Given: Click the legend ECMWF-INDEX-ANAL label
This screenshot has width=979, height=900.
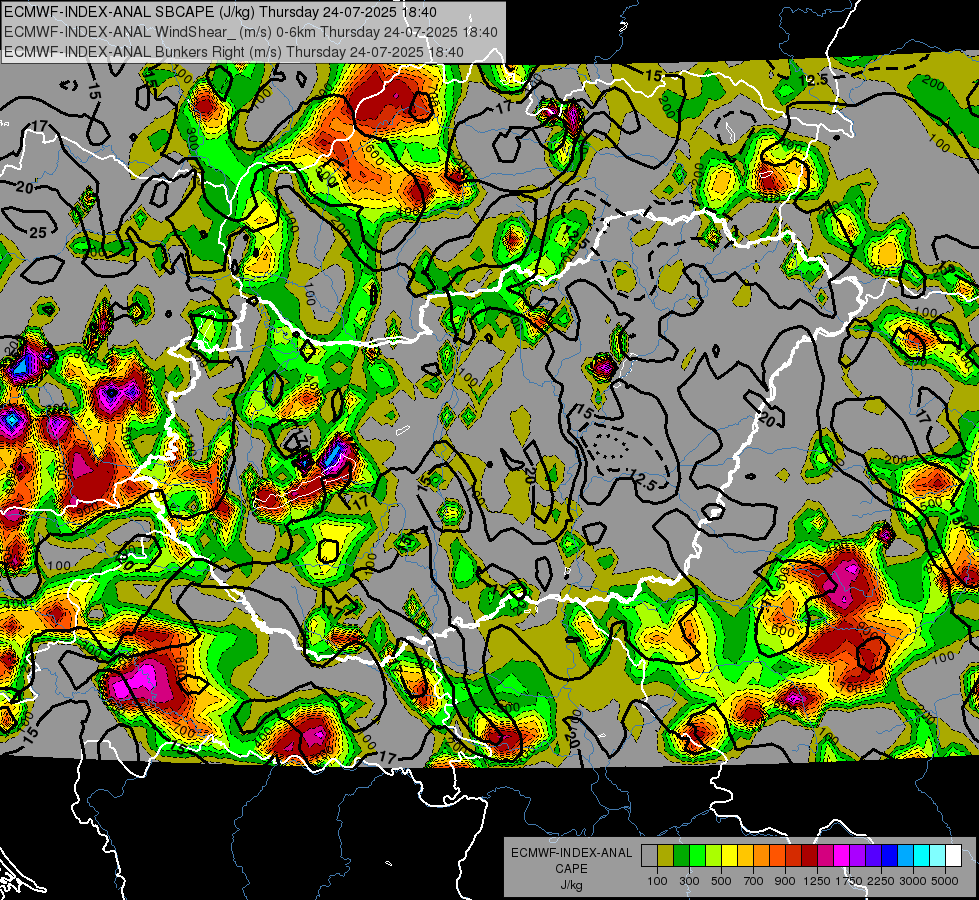Looking at the screenshot, I should (571, 853).
